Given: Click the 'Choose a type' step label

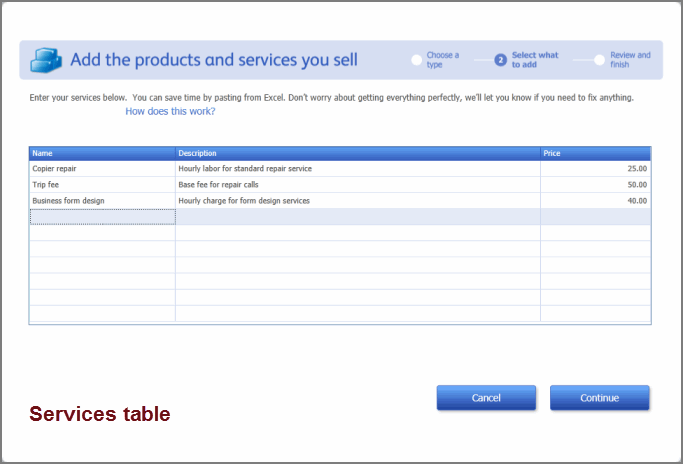Looking at the screenshot, I should coord(443,60).
